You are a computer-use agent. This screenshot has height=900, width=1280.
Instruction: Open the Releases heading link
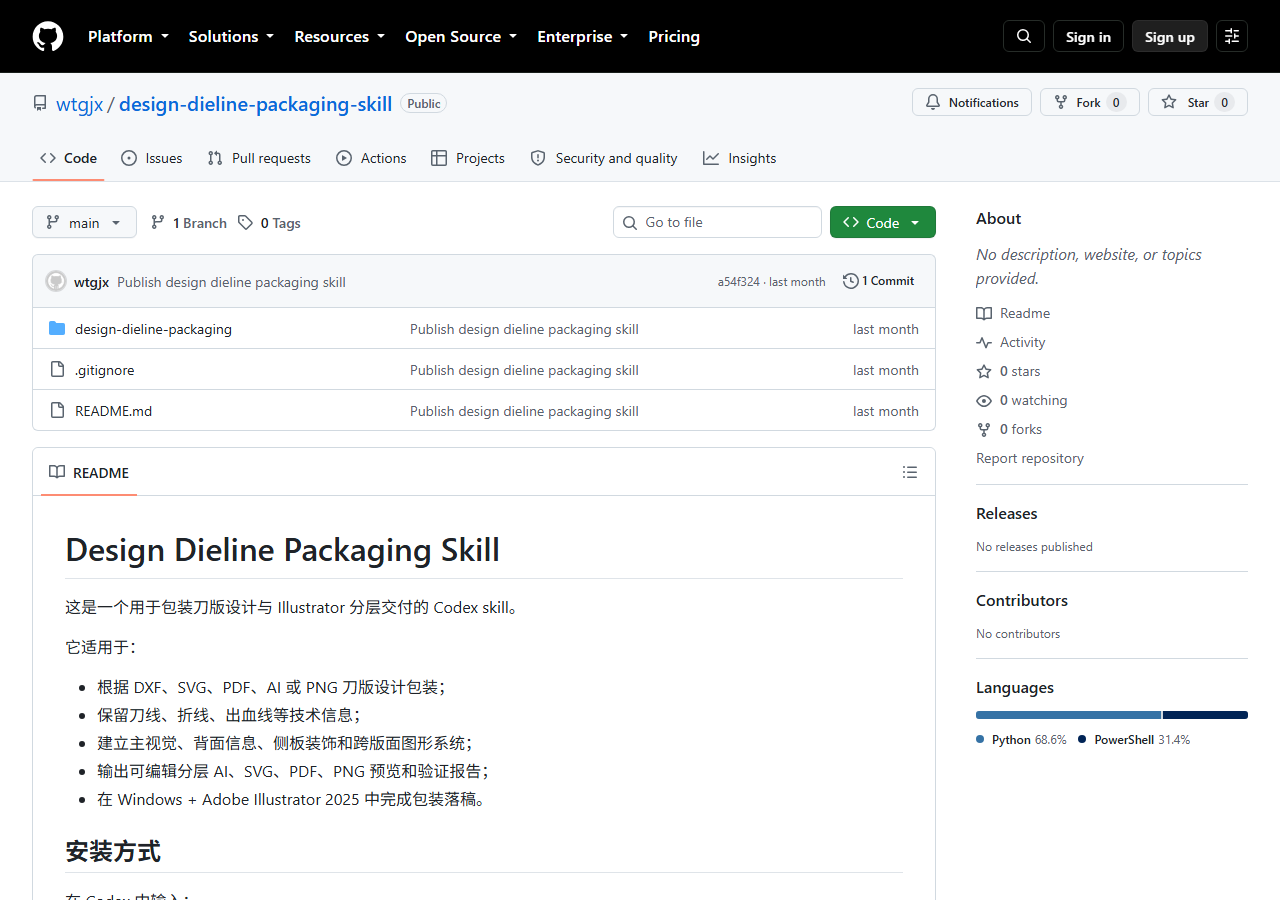(1006, 513)
